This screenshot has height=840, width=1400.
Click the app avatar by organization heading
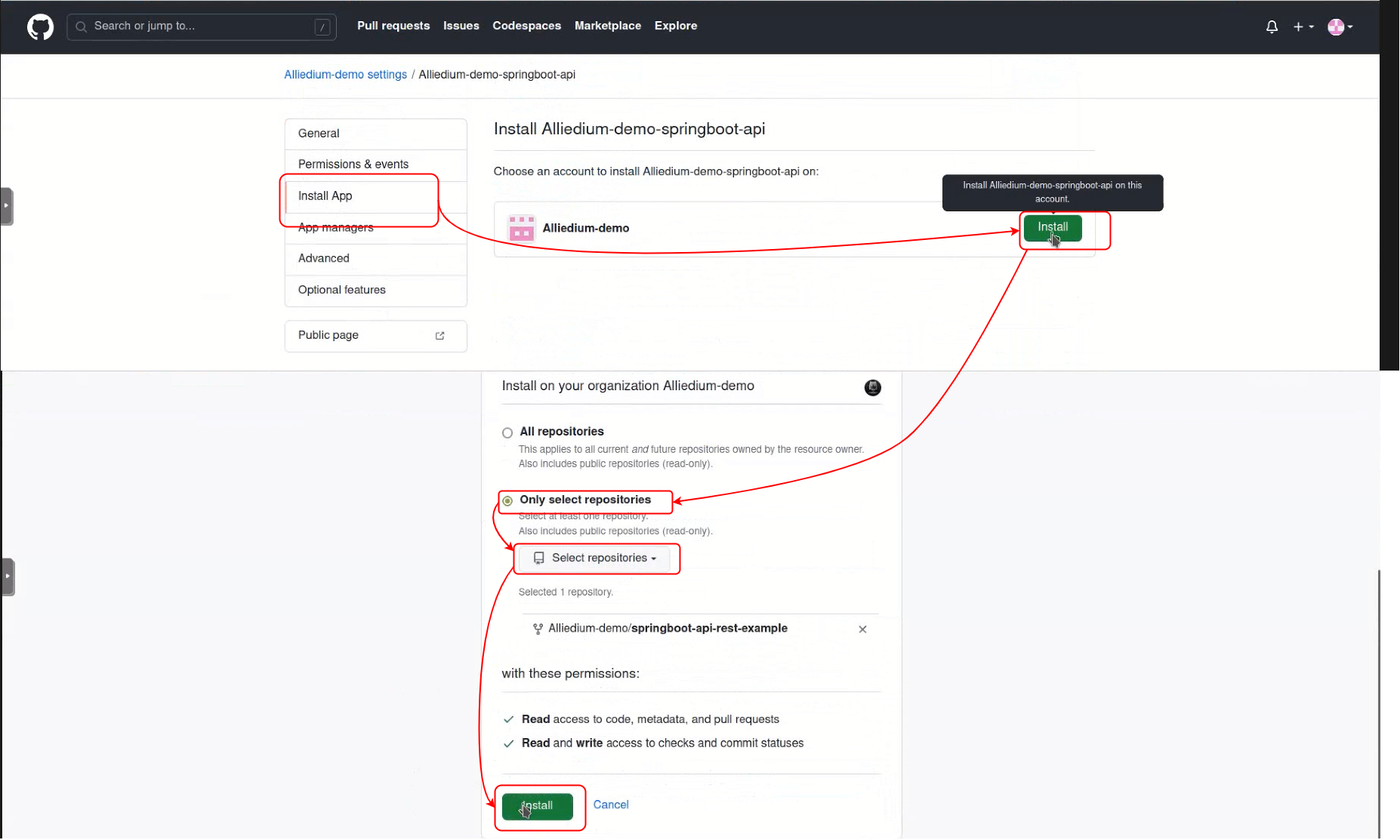tap(872, 387)
